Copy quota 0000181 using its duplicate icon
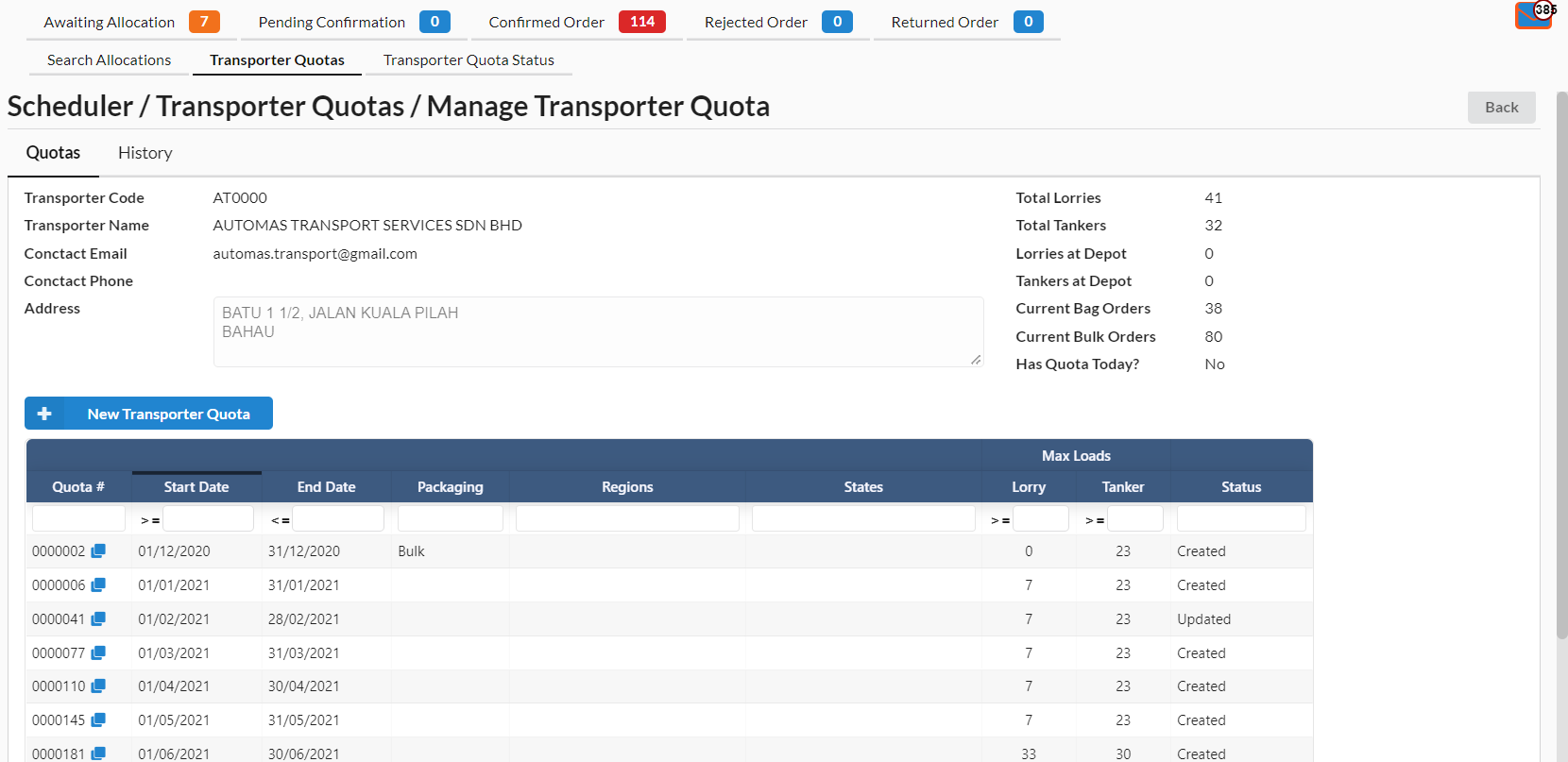 98,754
